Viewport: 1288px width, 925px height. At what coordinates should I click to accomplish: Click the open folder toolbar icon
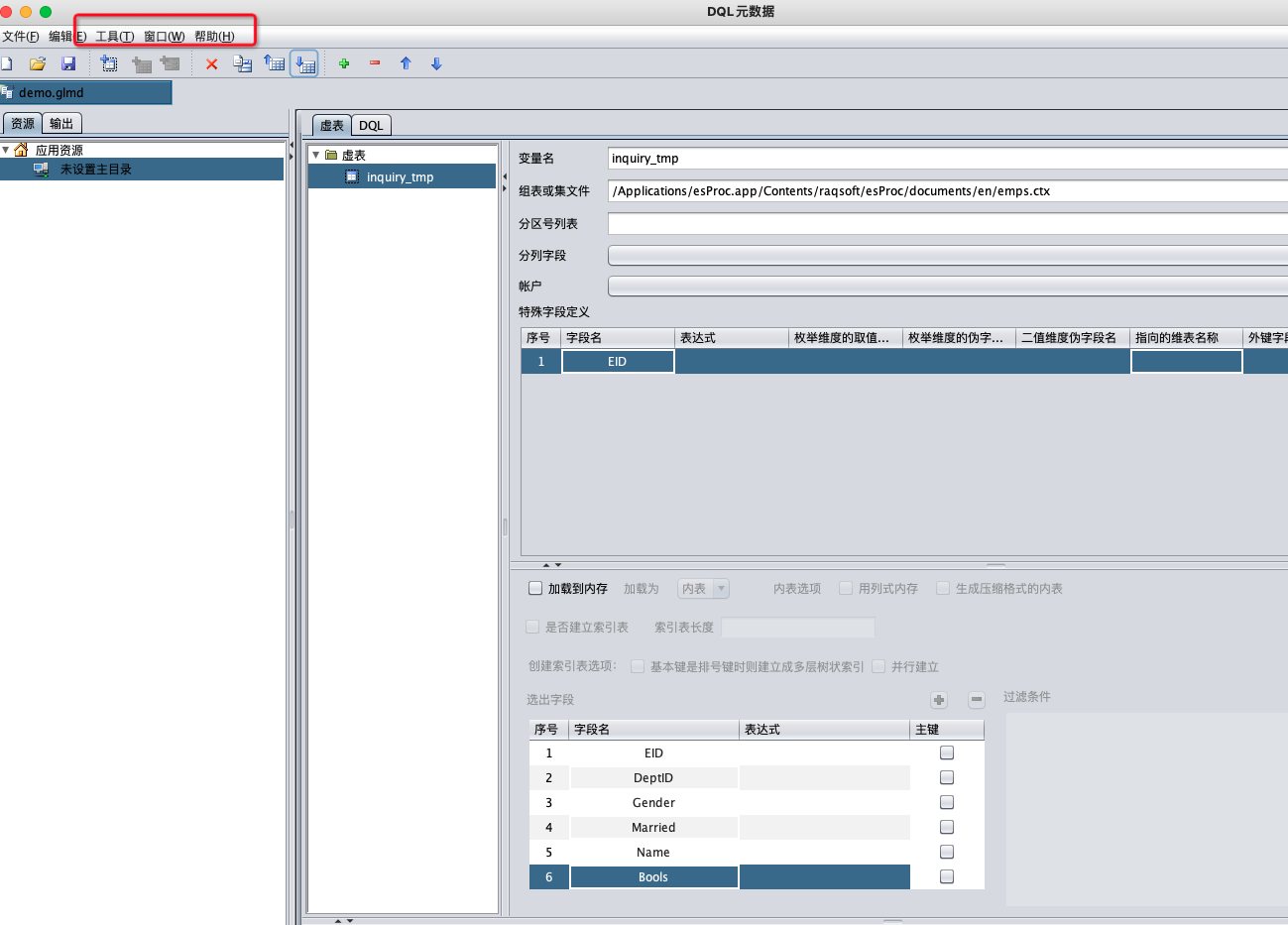point(38,63)
